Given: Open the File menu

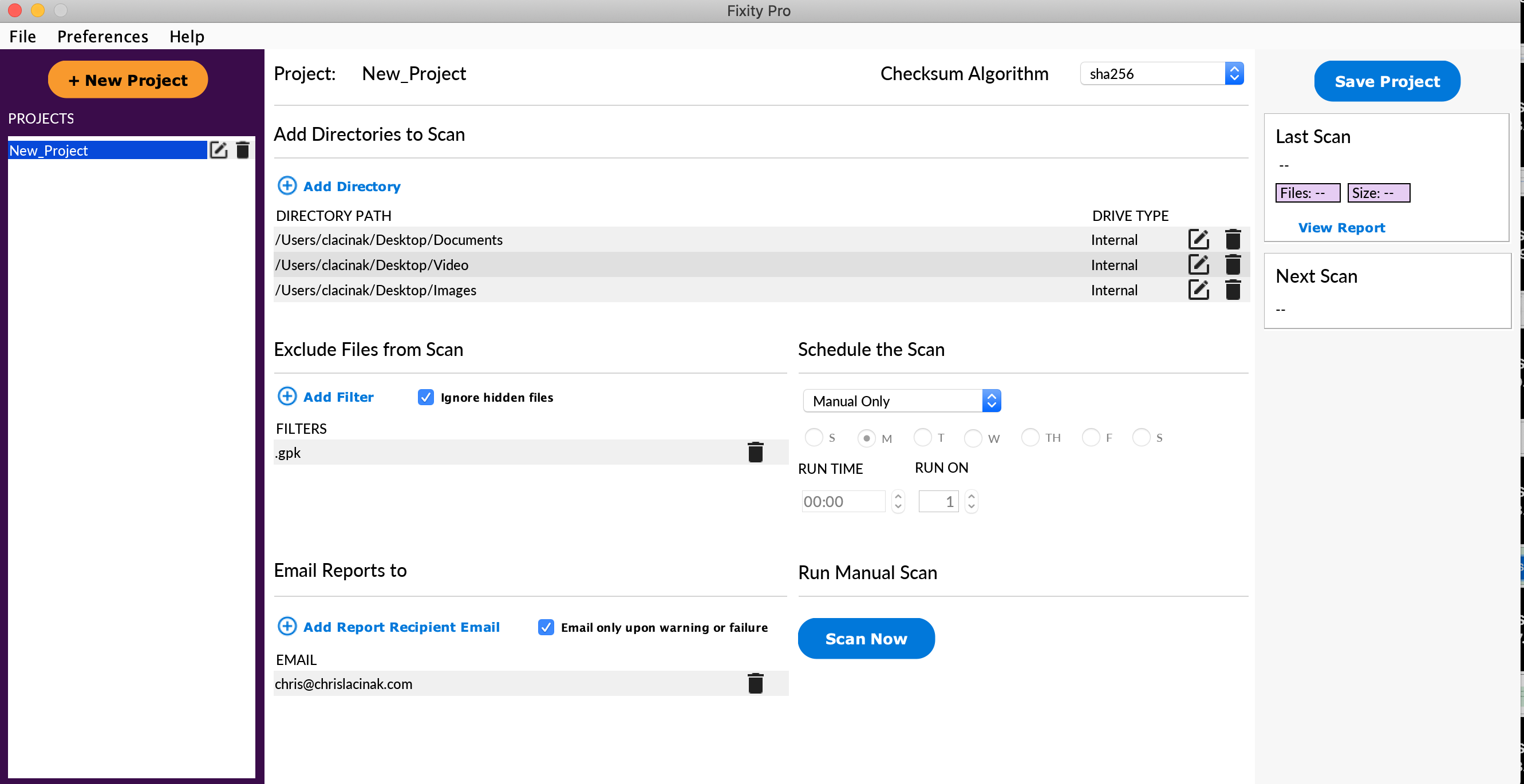Looking at the screenshot, I should (22, 37).
